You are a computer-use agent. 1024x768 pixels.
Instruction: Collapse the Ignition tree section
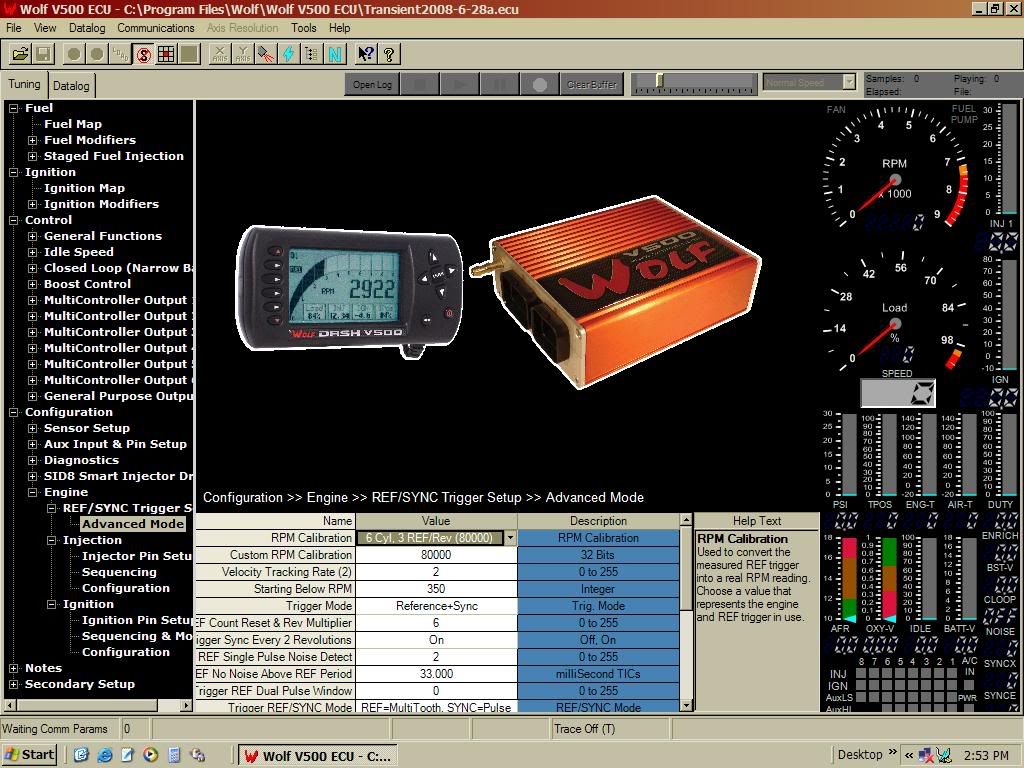point(14,172)
